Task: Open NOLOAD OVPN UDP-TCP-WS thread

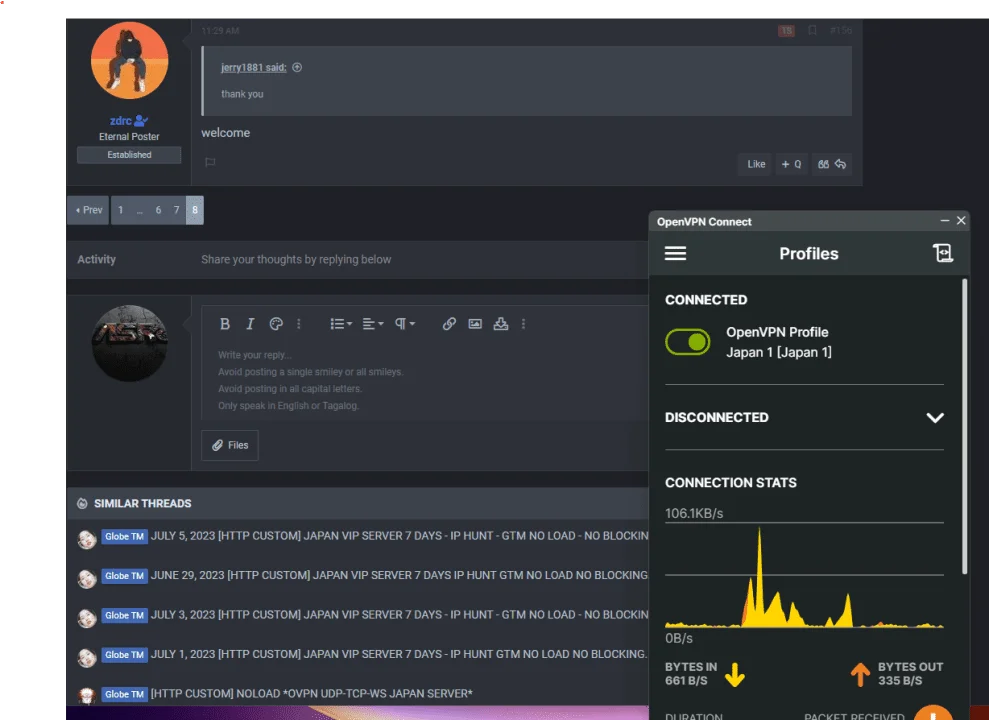Action: click(x=312, y=694)
